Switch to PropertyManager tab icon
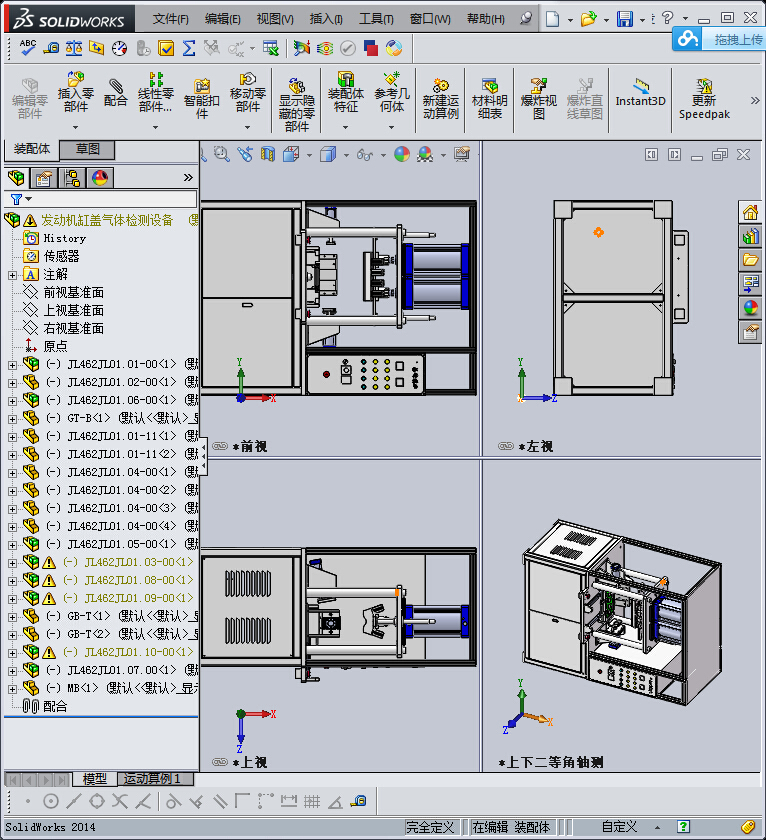The image size is (766, 840). coord(44,177)
